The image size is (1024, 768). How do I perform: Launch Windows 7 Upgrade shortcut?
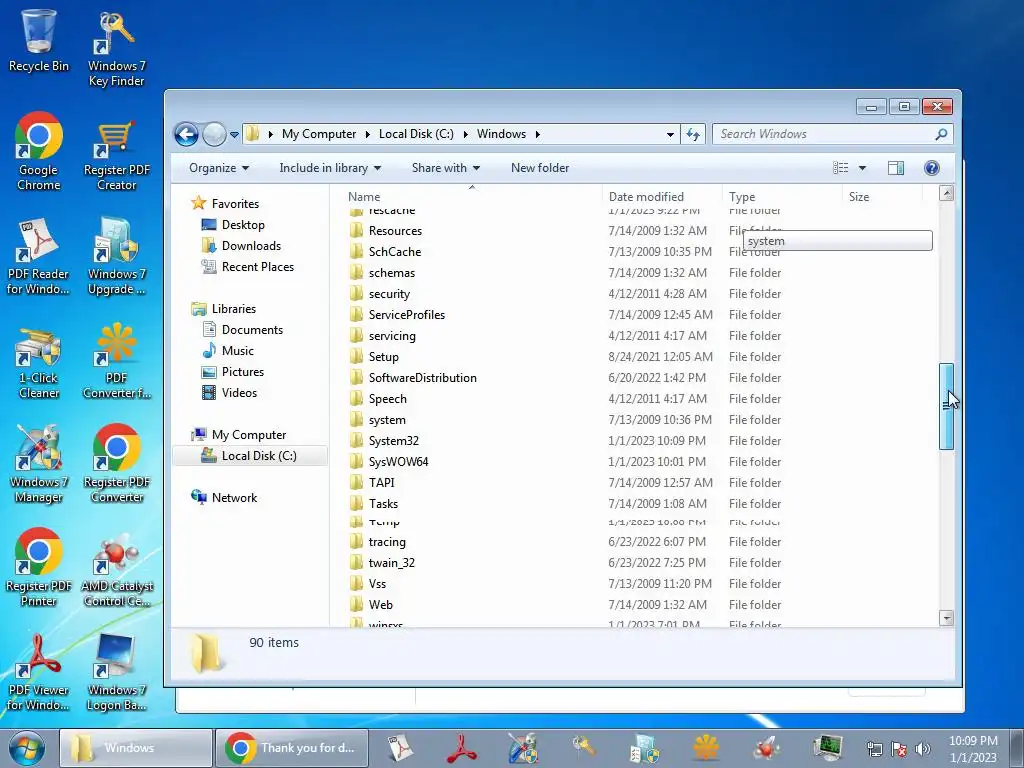tap(116, 256)
